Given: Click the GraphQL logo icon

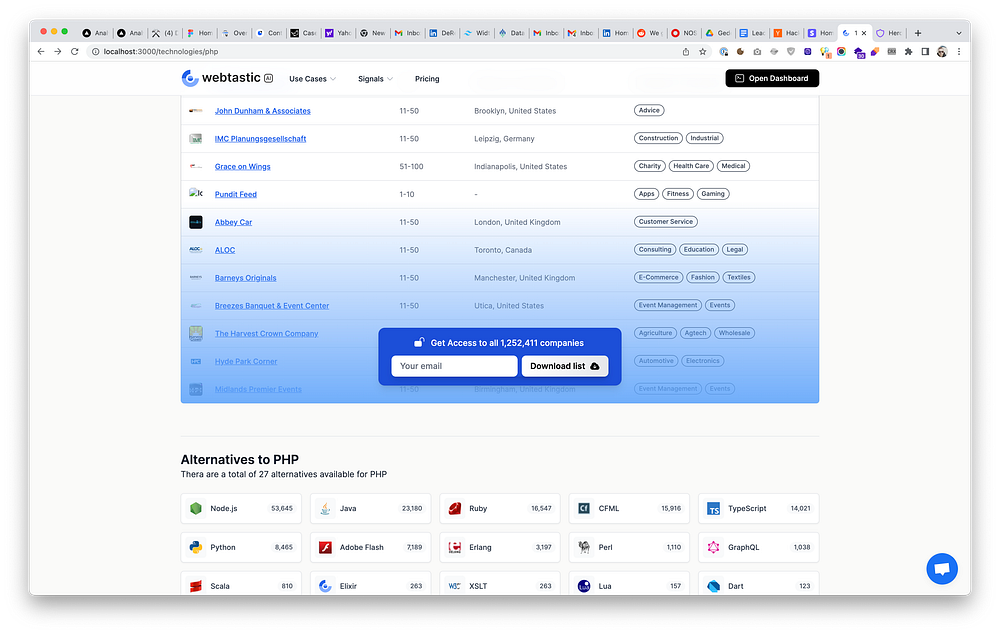Looking at the screenshot, I should tap(714, 547).
